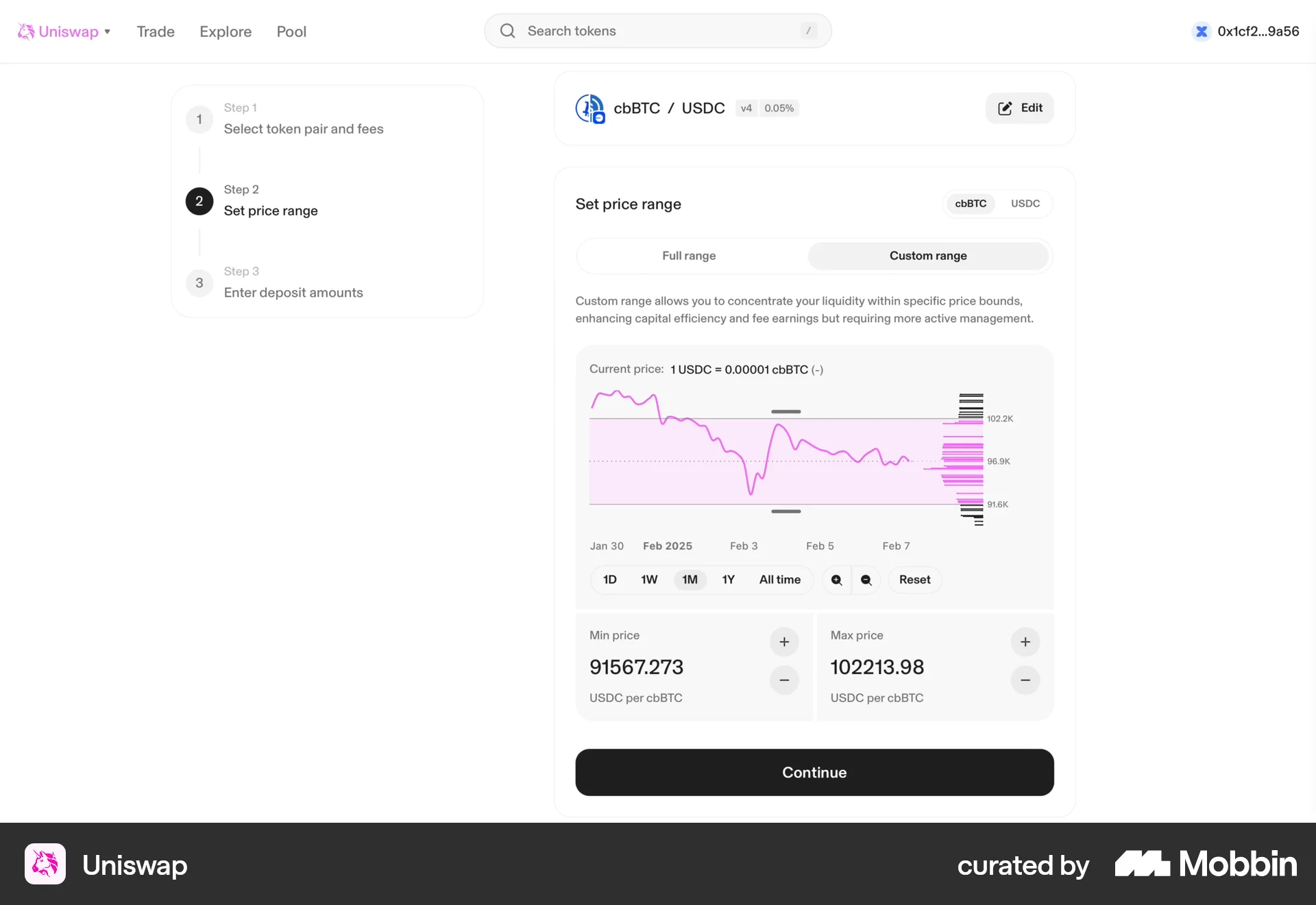
Task: Set chart timeframe to 1W
Action: click(x=649, y=580)
